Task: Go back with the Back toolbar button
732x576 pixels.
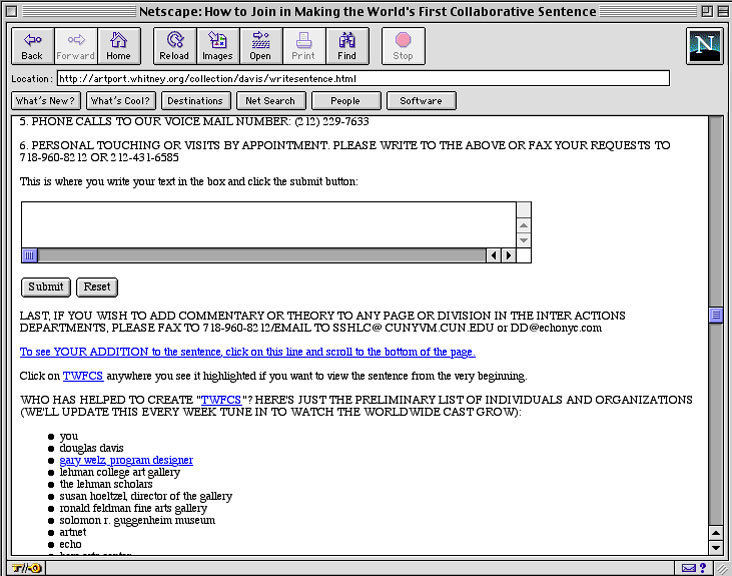Action: [x=32, y=46]
